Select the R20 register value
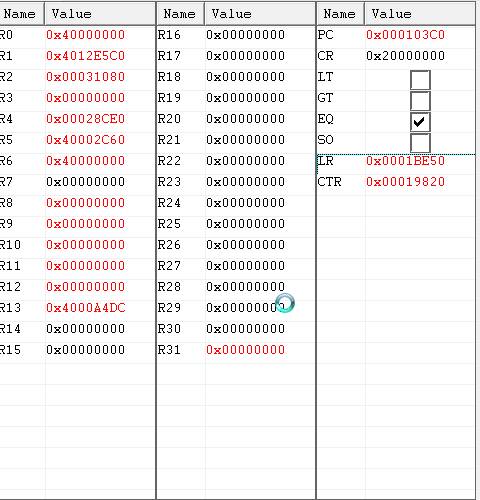 pyautogui.click(x=246, y=119)
